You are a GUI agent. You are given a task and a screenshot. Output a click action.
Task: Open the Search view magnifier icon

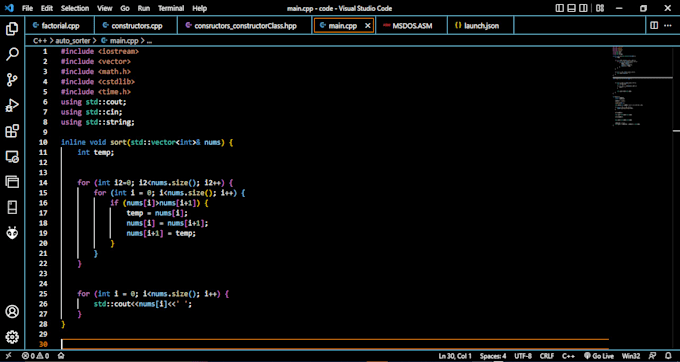12,54
